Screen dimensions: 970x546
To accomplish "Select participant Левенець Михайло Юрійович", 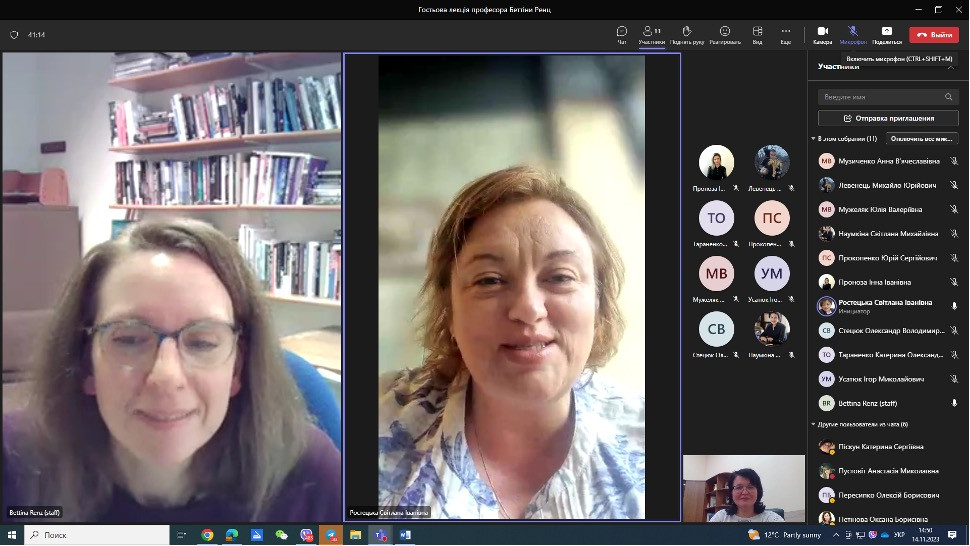I will 888,185.
